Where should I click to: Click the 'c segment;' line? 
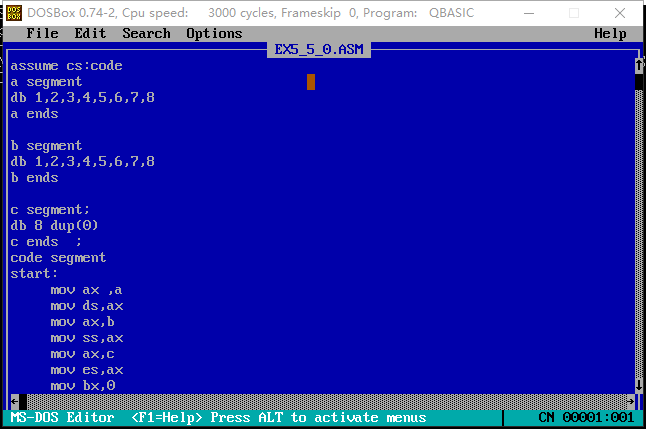50,210
